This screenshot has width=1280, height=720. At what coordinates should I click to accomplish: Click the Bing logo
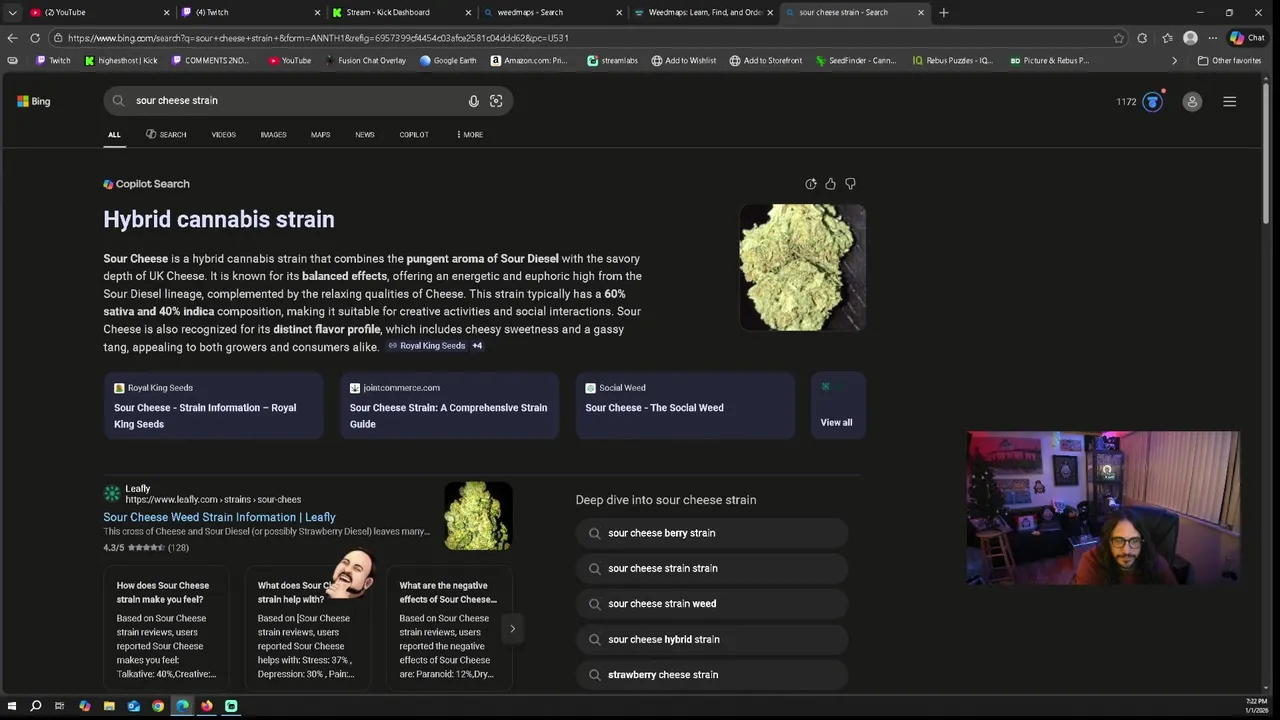click(x=33, y=101)
